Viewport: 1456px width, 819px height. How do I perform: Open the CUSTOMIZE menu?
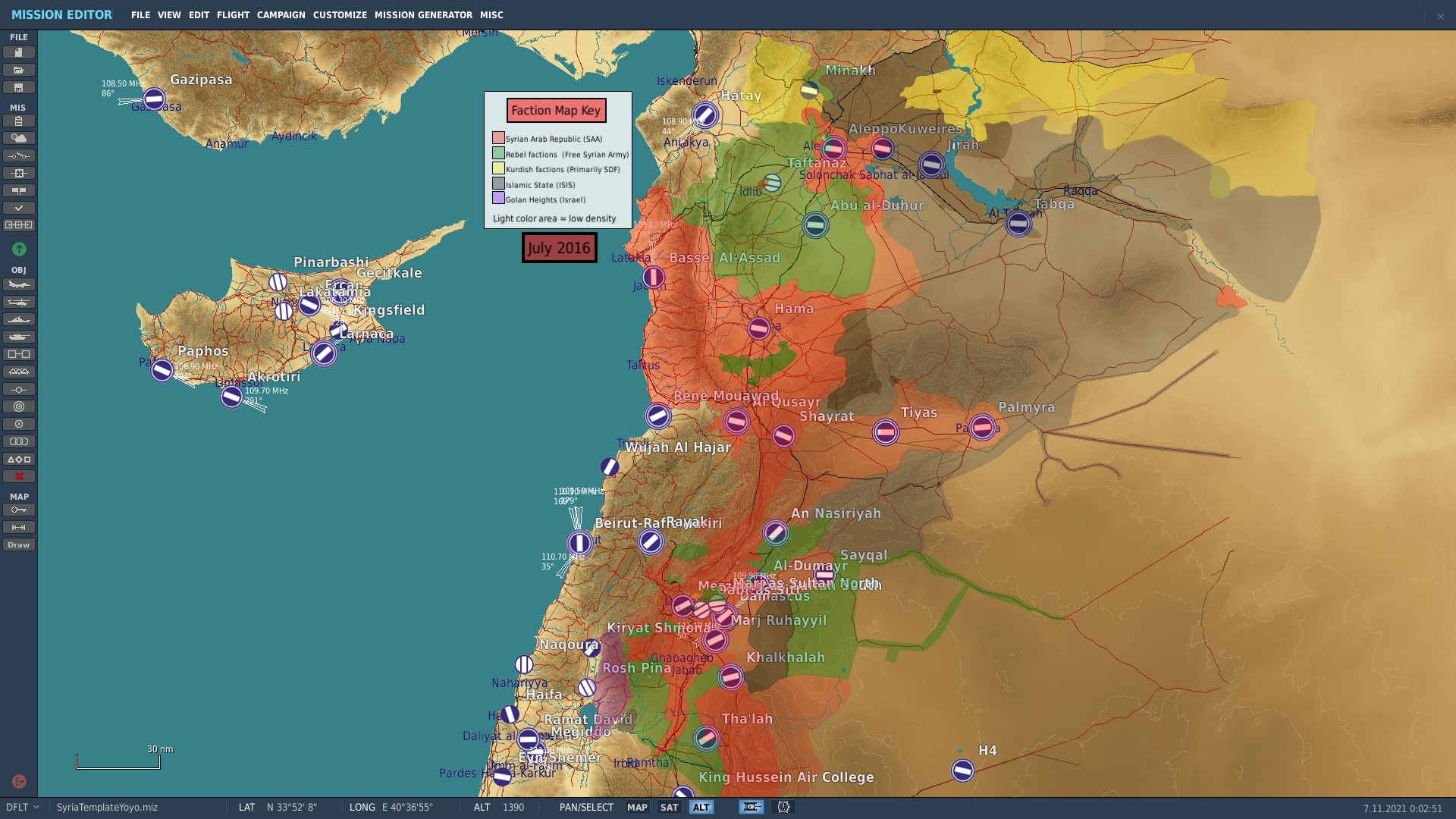click(x=340, y=15)
